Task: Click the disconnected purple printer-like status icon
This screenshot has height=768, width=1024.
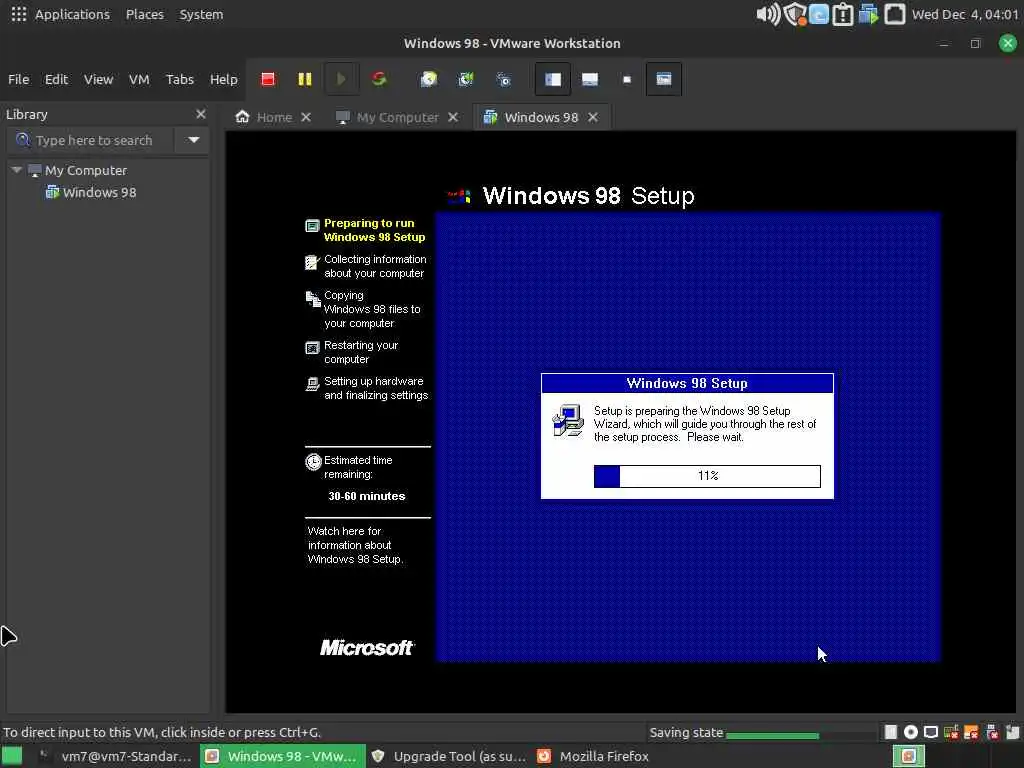Action: [992, 732]
